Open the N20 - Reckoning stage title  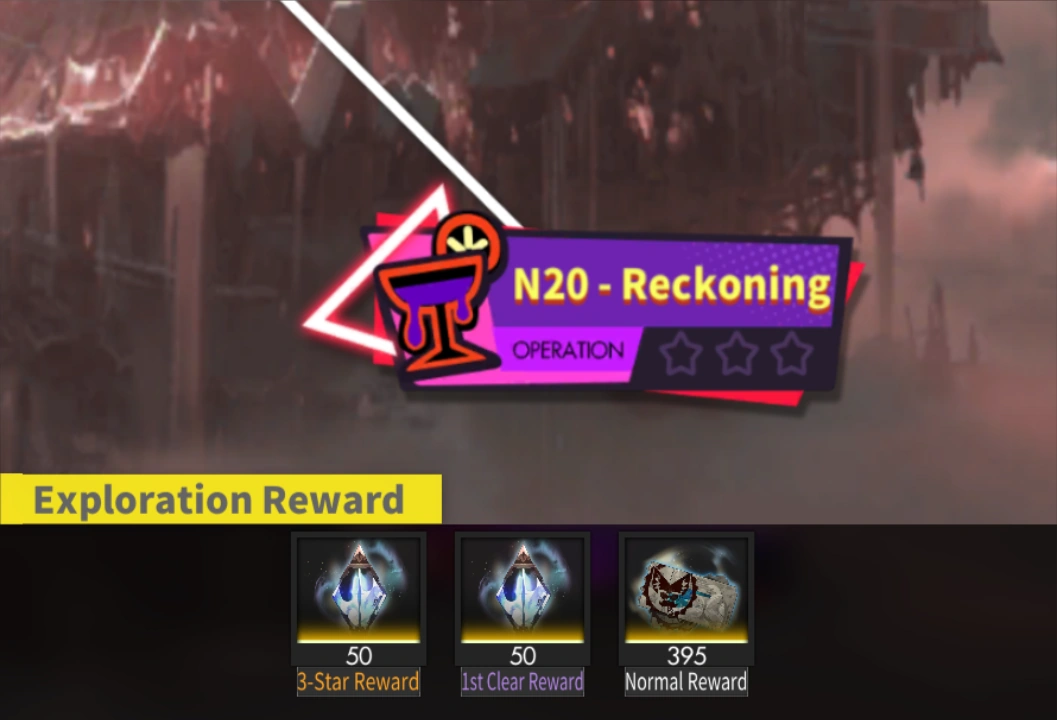pyautogui.click(x=671, y=284)
